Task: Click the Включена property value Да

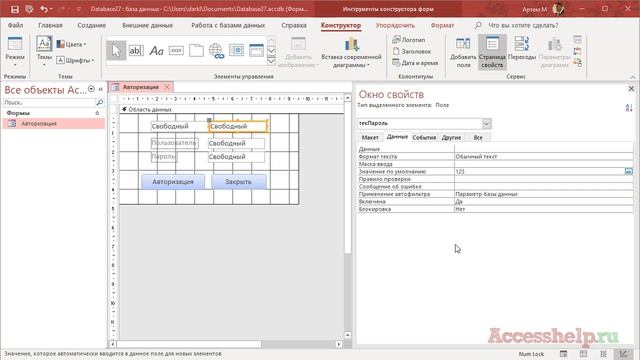Action: click(x=544, y=202)
